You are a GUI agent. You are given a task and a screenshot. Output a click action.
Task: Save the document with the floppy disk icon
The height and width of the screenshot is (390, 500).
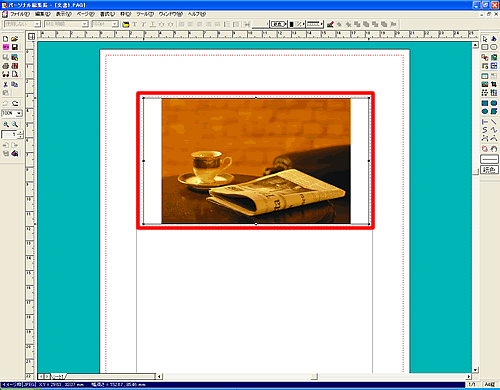[x=15, y=47]
